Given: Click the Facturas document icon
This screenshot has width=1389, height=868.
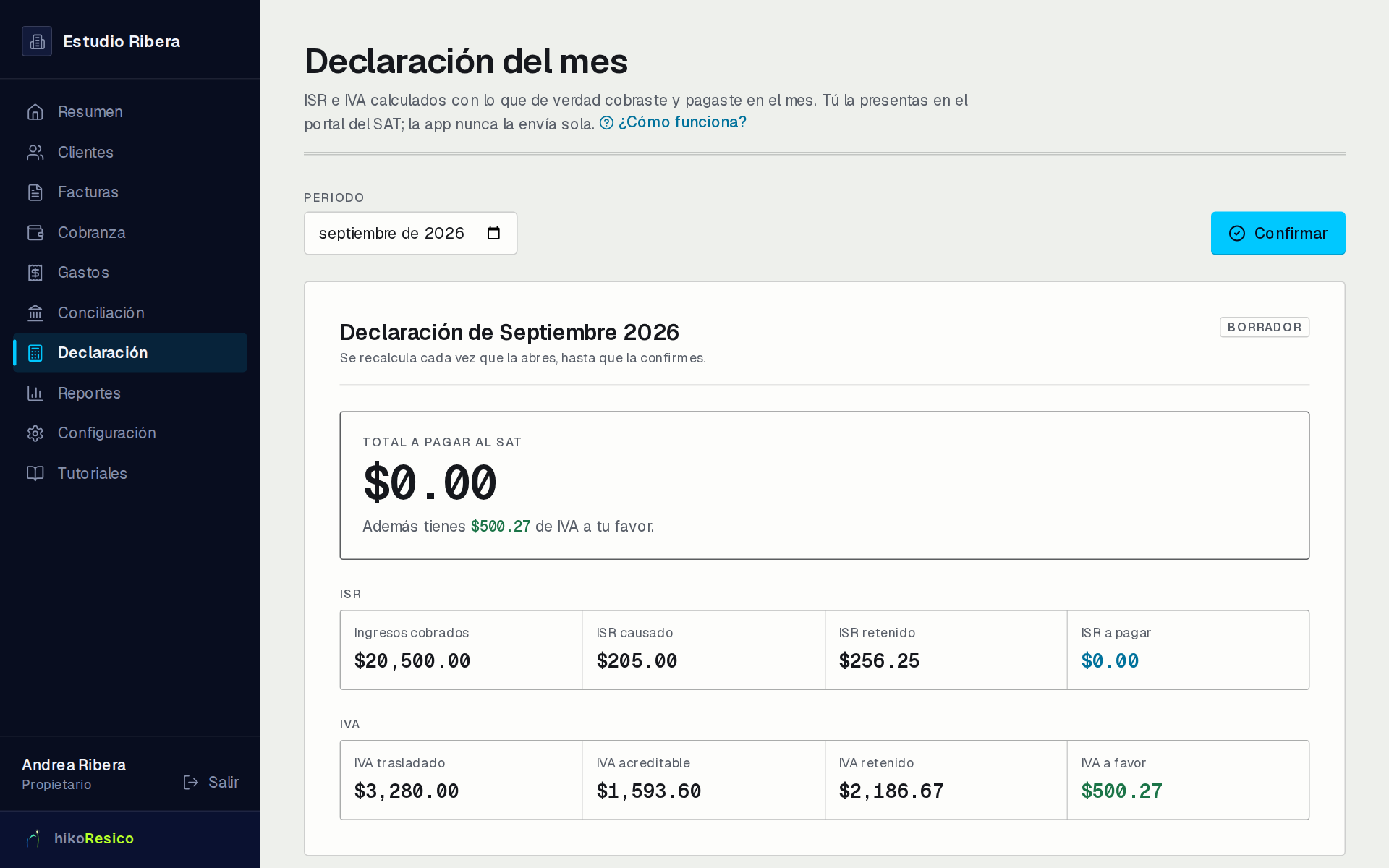Looking at the screenshot, I should point(35,192).
